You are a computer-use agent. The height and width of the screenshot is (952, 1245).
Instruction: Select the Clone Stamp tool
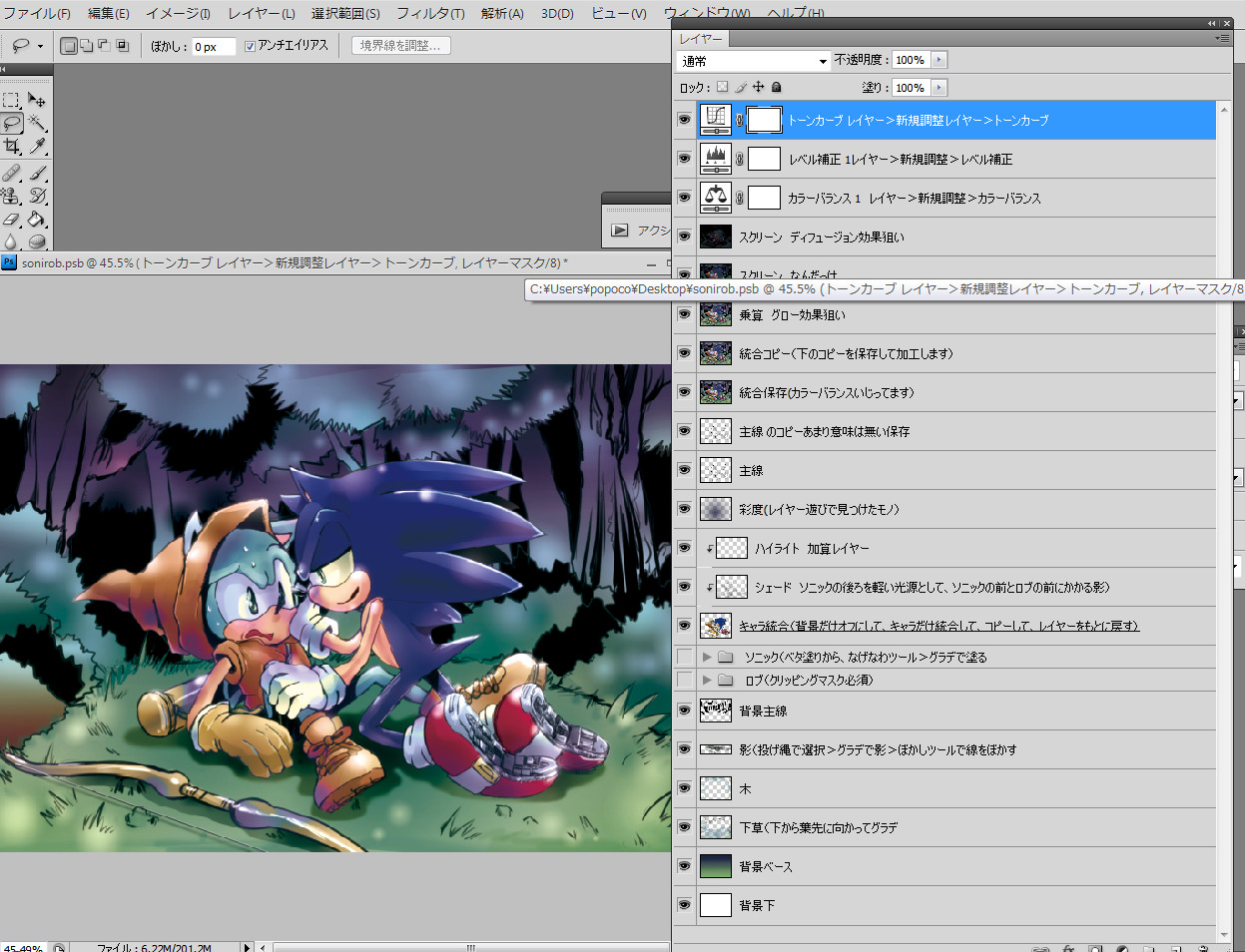[11, 196]
